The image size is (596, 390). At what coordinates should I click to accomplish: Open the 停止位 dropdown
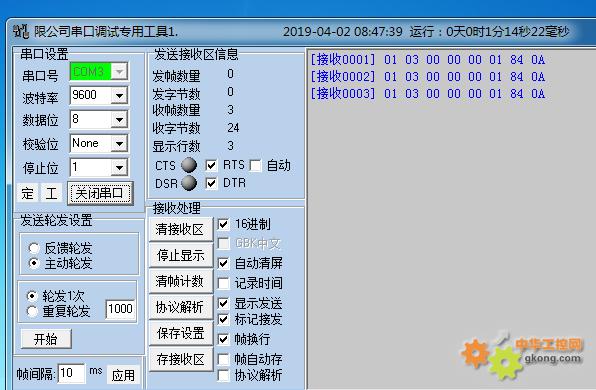(119, 168)
